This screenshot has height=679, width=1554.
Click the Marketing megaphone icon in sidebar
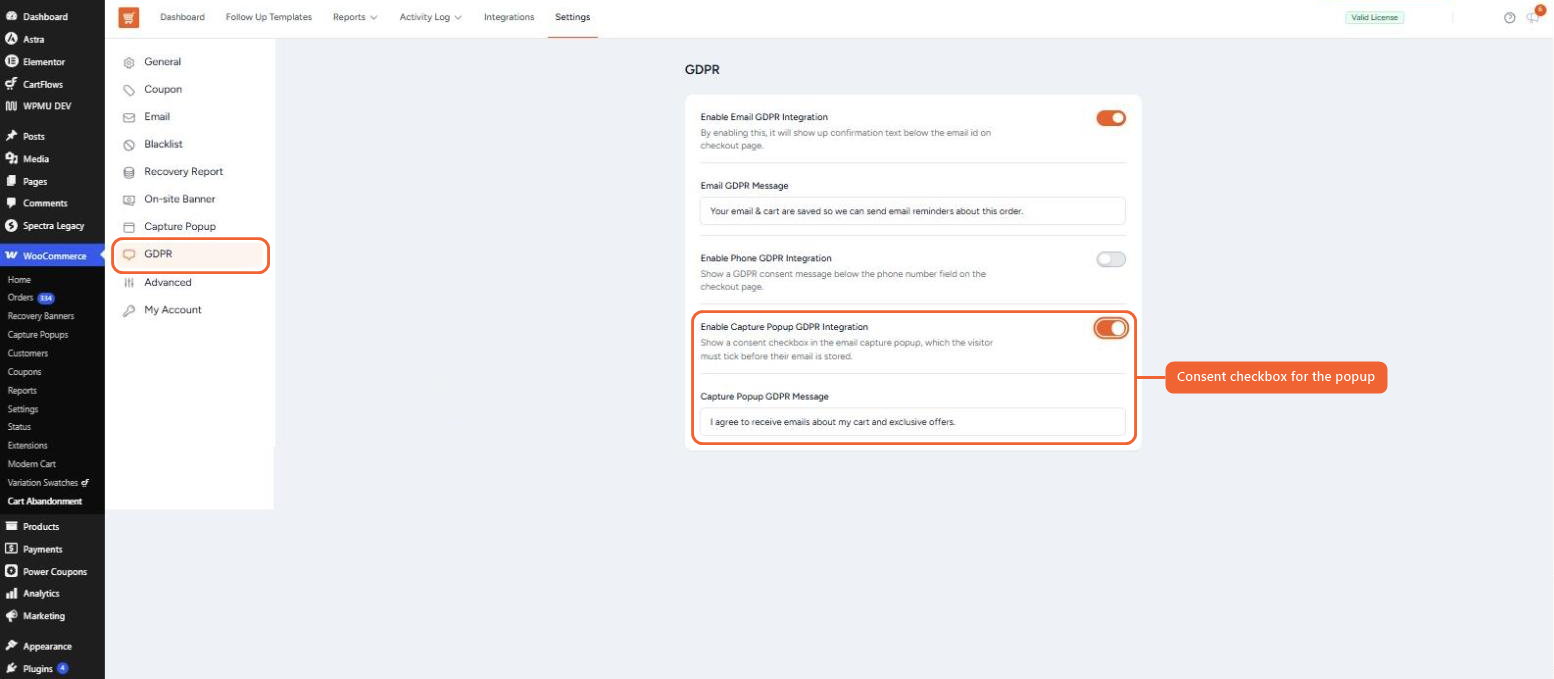tap(11, 616)
